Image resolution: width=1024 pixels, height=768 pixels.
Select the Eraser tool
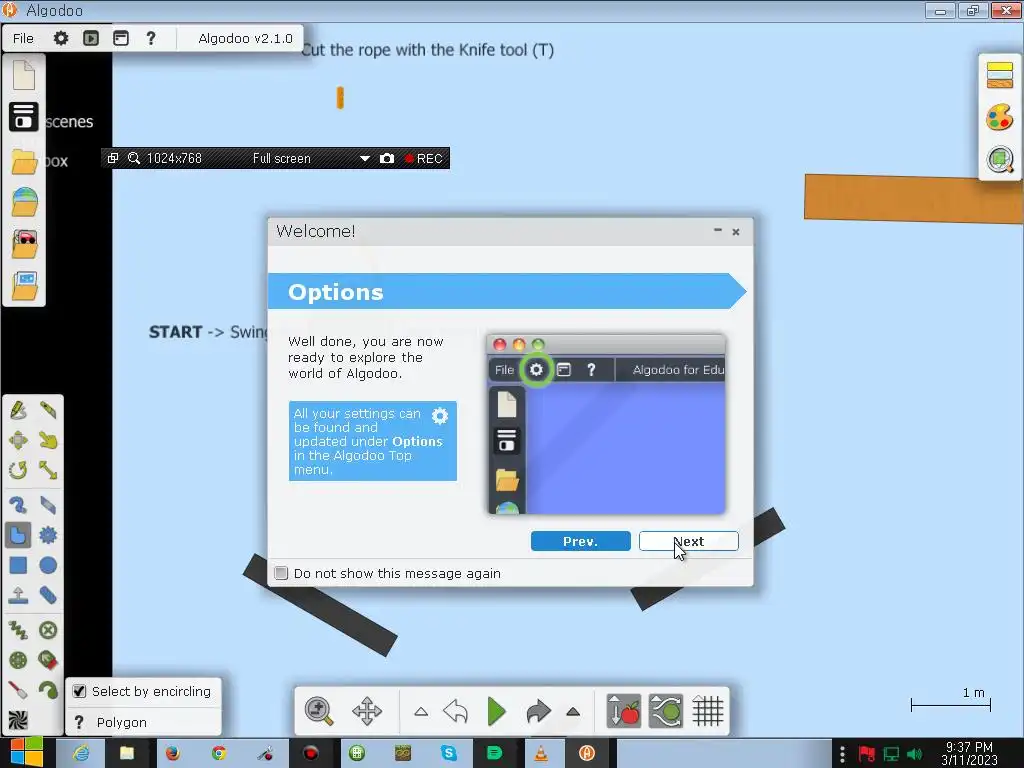tap(48, 505)
